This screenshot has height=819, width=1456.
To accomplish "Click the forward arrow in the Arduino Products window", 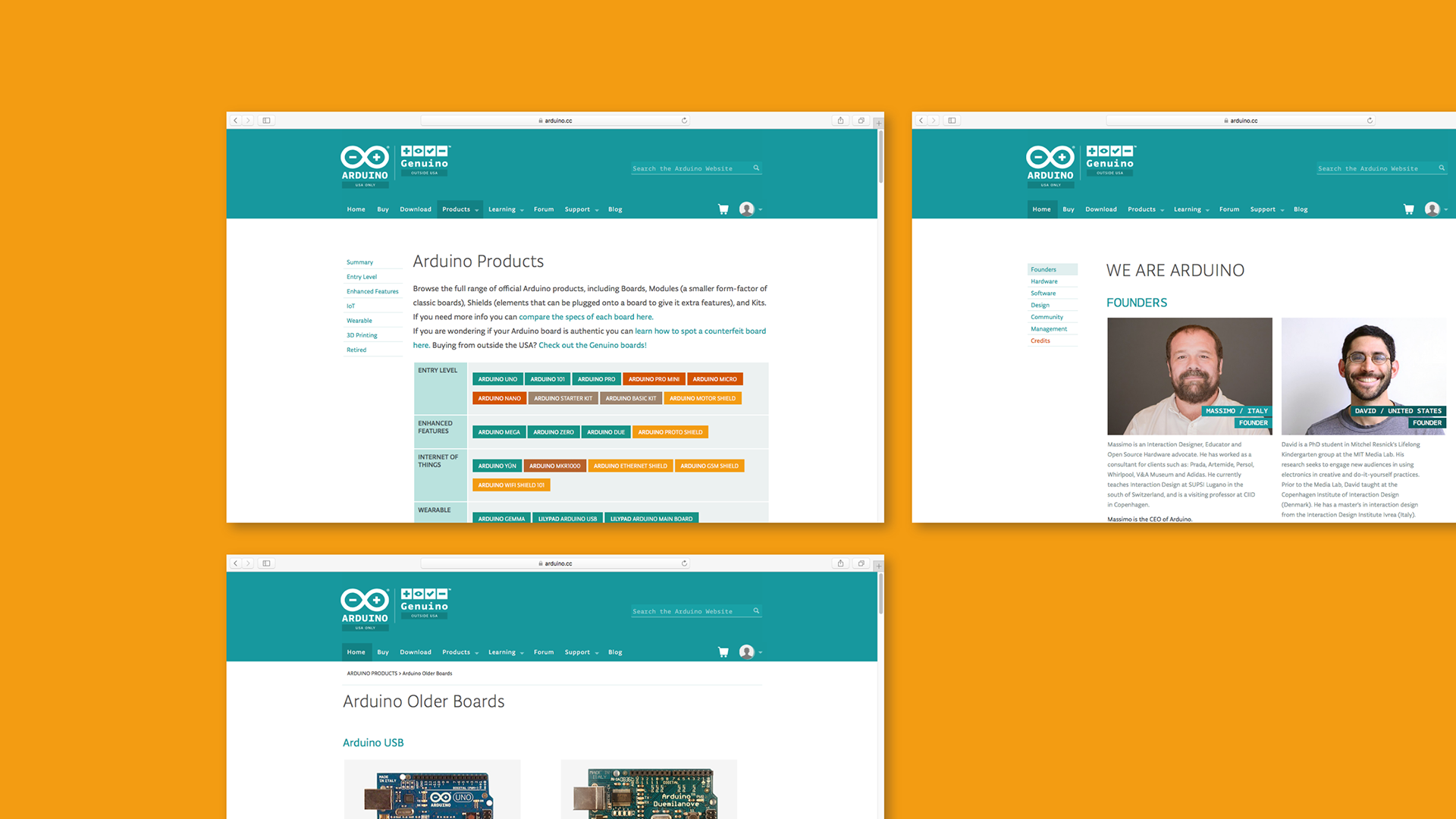I will point(248,121).
